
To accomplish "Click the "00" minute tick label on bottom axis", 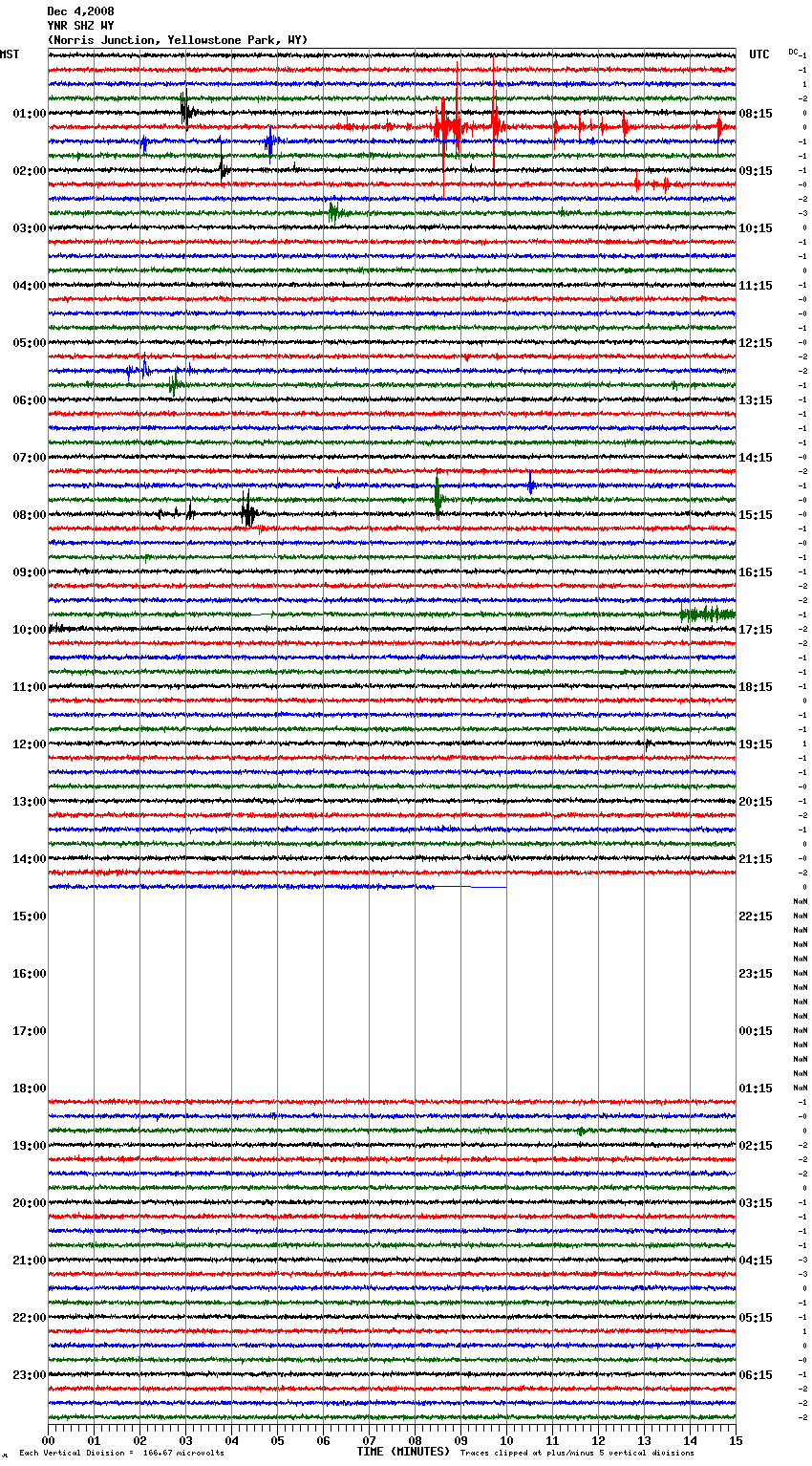I will (48, 1440).
